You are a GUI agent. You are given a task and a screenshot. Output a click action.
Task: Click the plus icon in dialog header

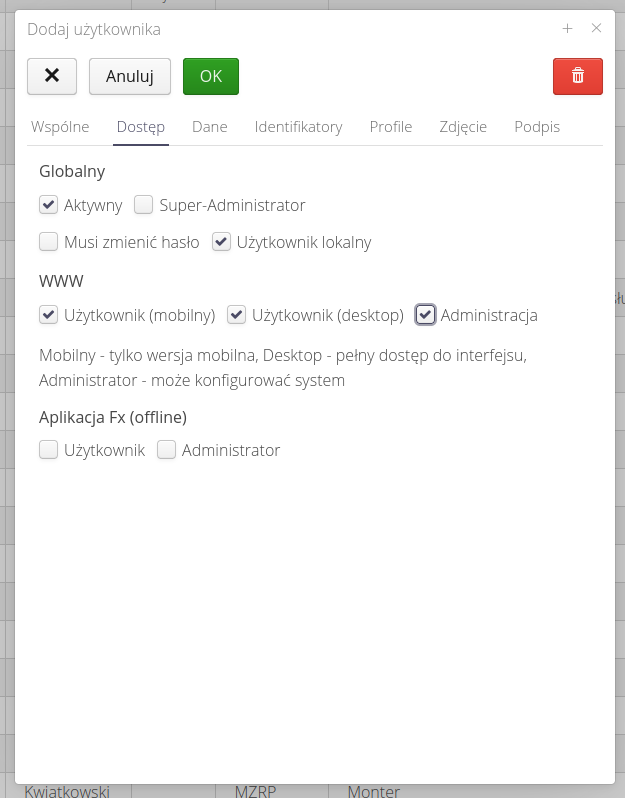567,29
